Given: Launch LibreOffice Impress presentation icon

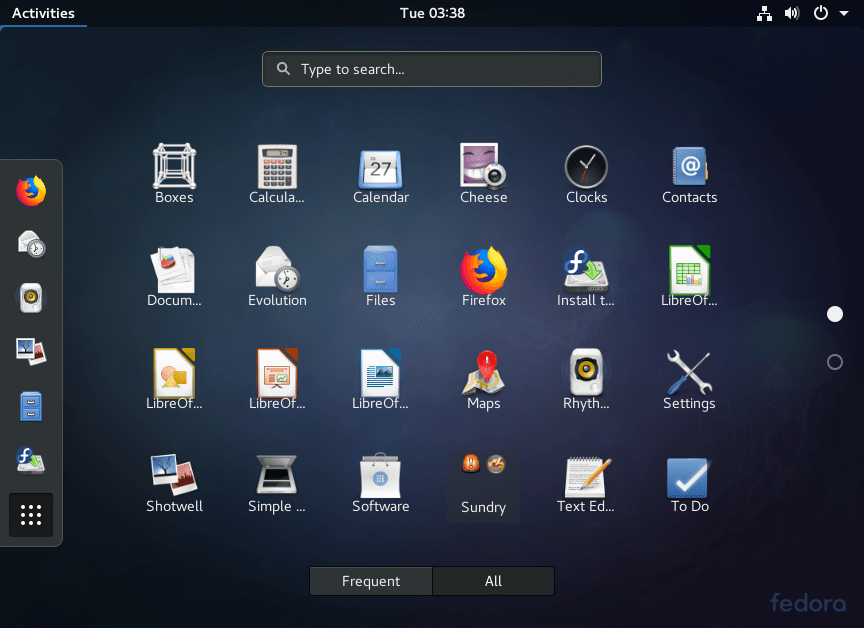Looking at the screenshot, I should (277, 380).
